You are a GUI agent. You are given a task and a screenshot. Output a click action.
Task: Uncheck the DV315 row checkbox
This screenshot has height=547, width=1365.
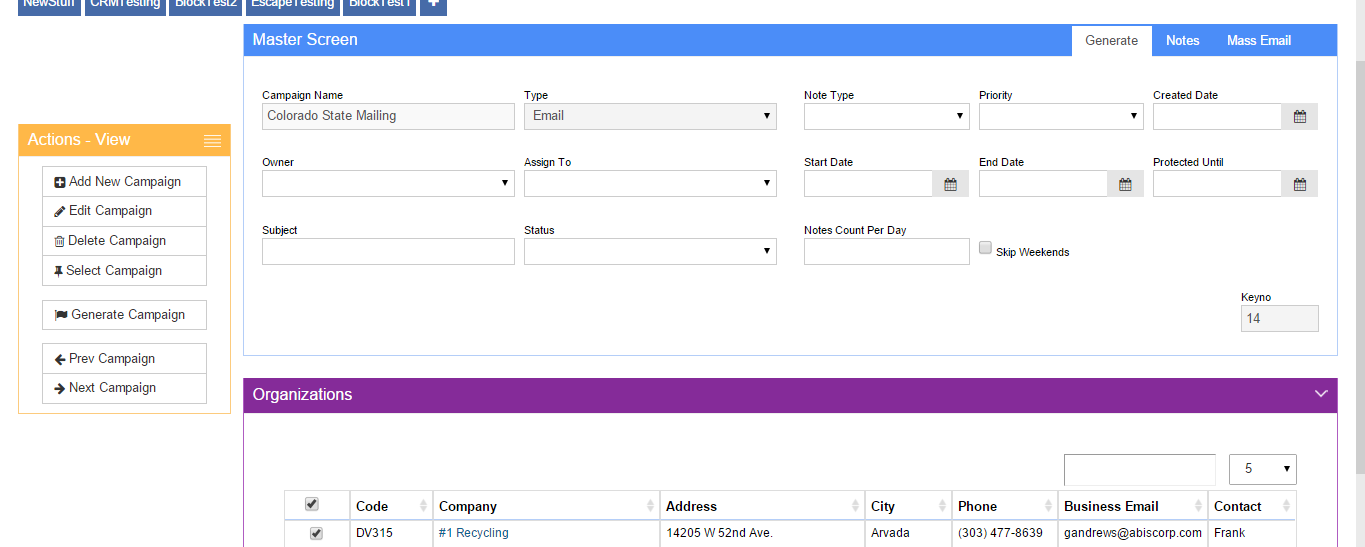(316, 534)
